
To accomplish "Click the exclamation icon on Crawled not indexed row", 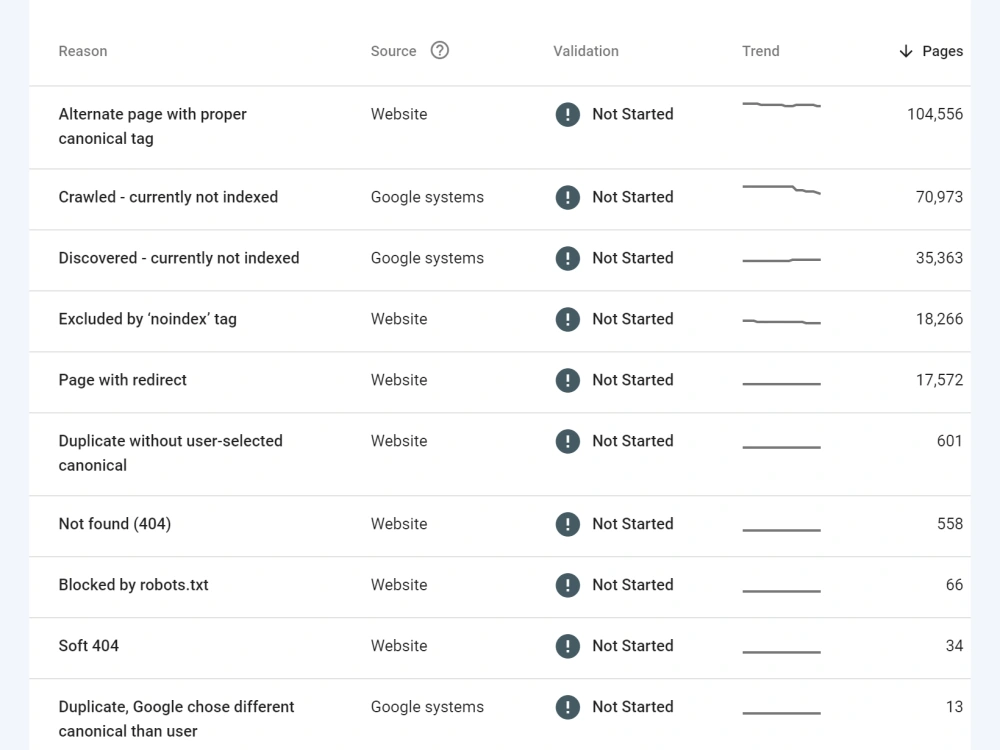I will [567, 197].
